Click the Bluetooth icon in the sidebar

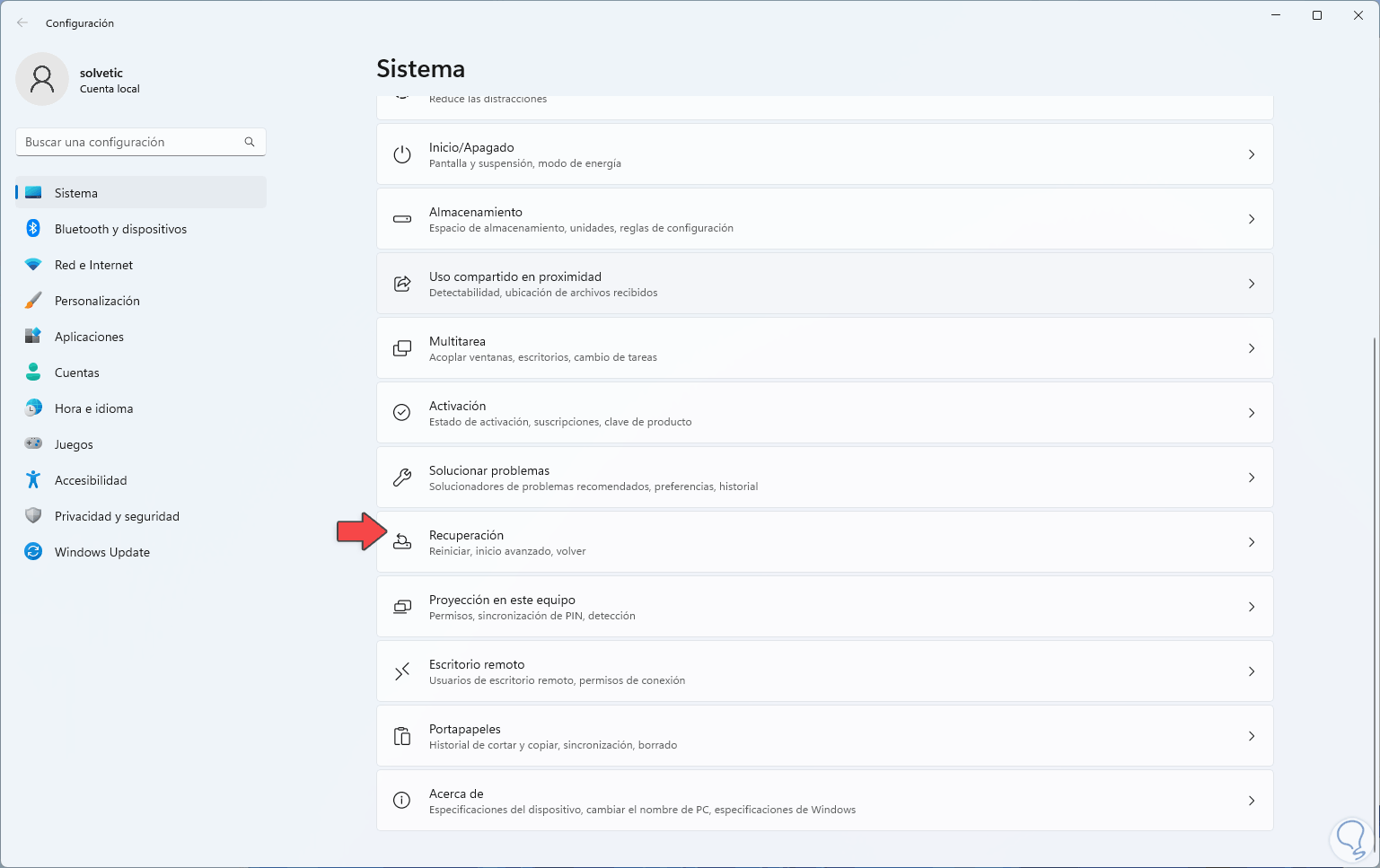point(33,229)
